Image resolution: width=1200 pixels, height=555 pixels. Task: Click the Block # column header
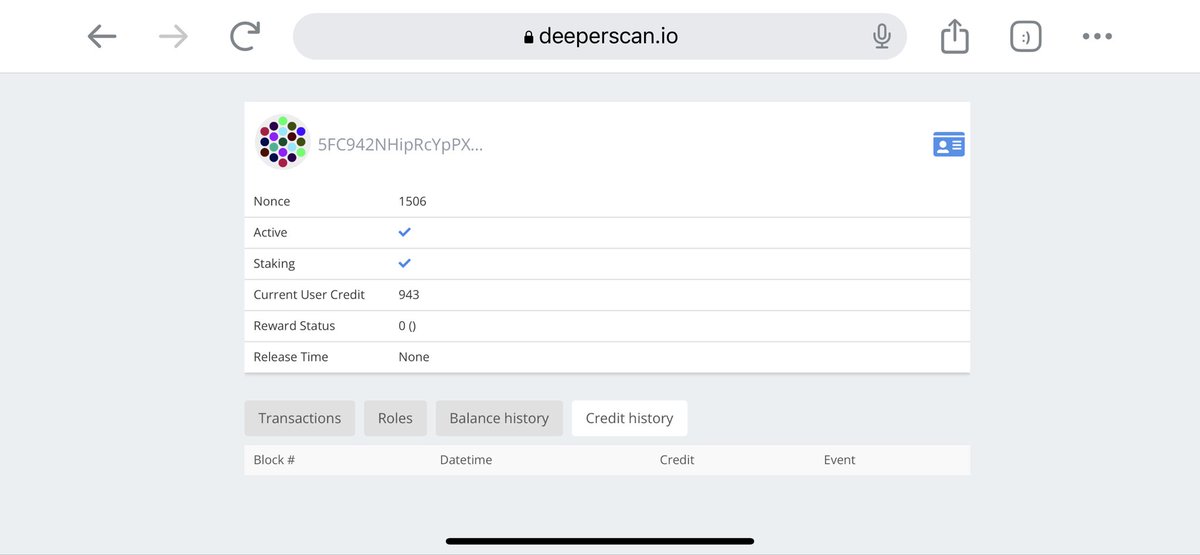coord(274,460)
